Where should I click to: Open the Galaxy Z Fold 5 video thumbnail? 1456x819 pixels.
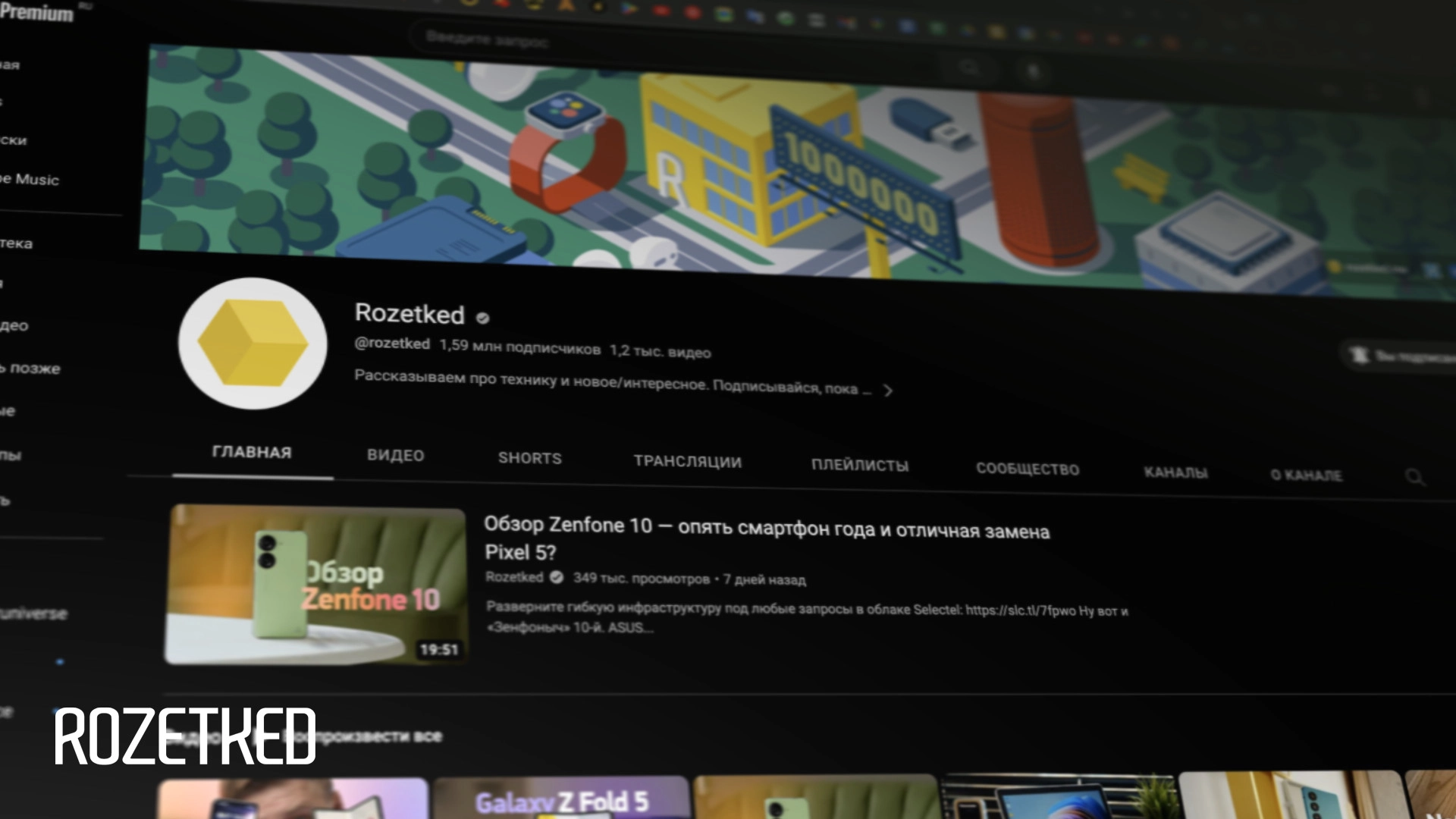tap(561, 800)
